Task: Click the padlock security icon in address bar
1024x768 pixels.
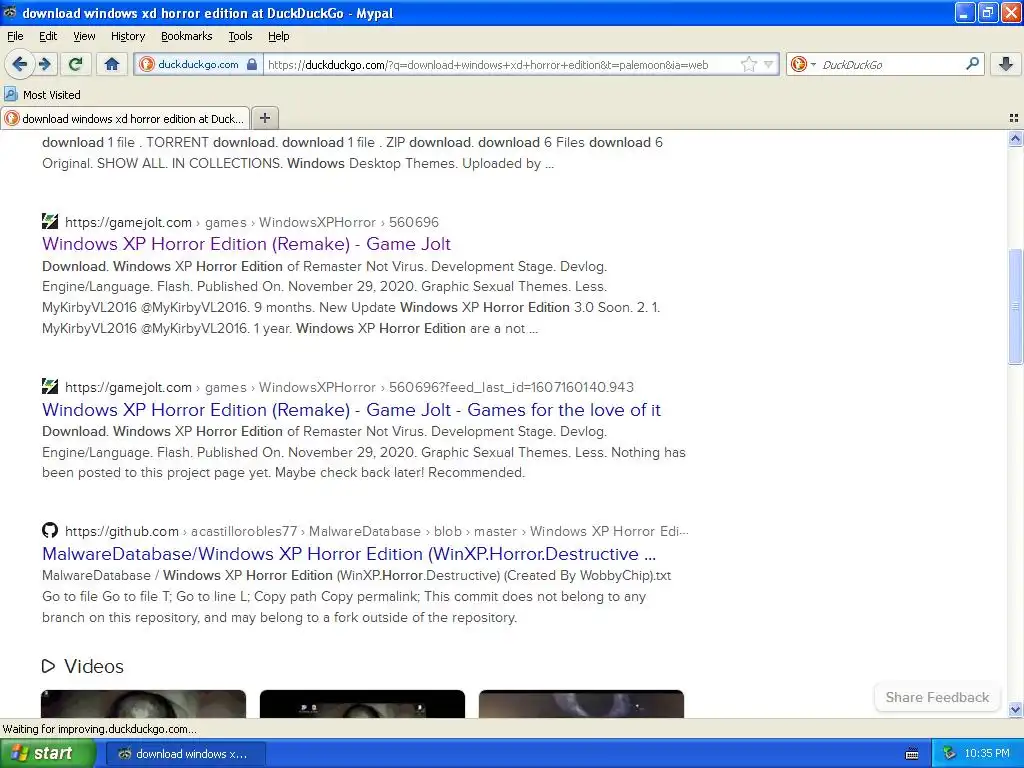Action: [x=252, y=64]
